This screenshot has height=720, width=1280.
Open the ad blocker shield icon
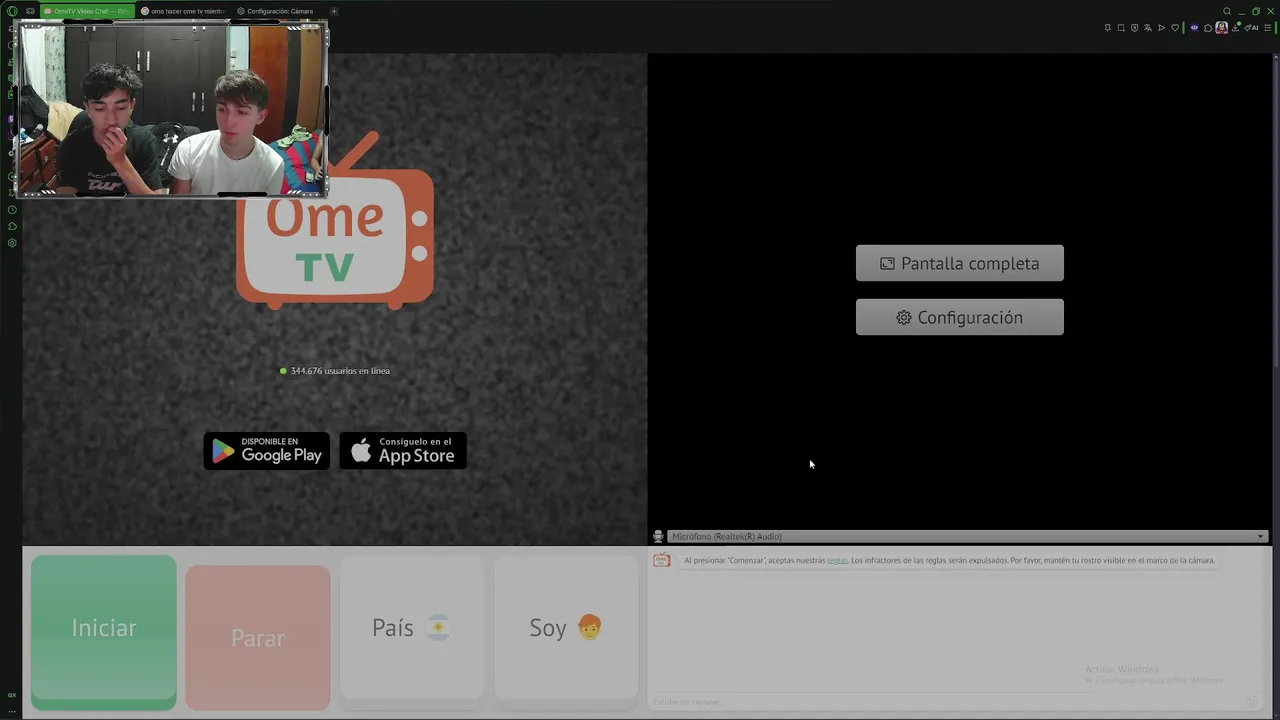pyautogui.click(x=1134, y=28)
